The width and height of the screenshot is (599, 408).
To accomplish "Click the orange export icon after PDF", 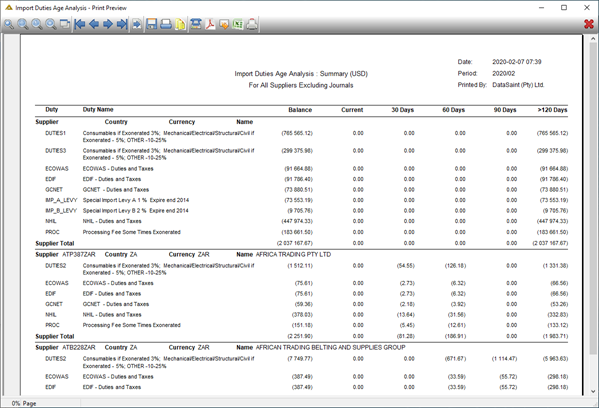I will pos(224,24).
